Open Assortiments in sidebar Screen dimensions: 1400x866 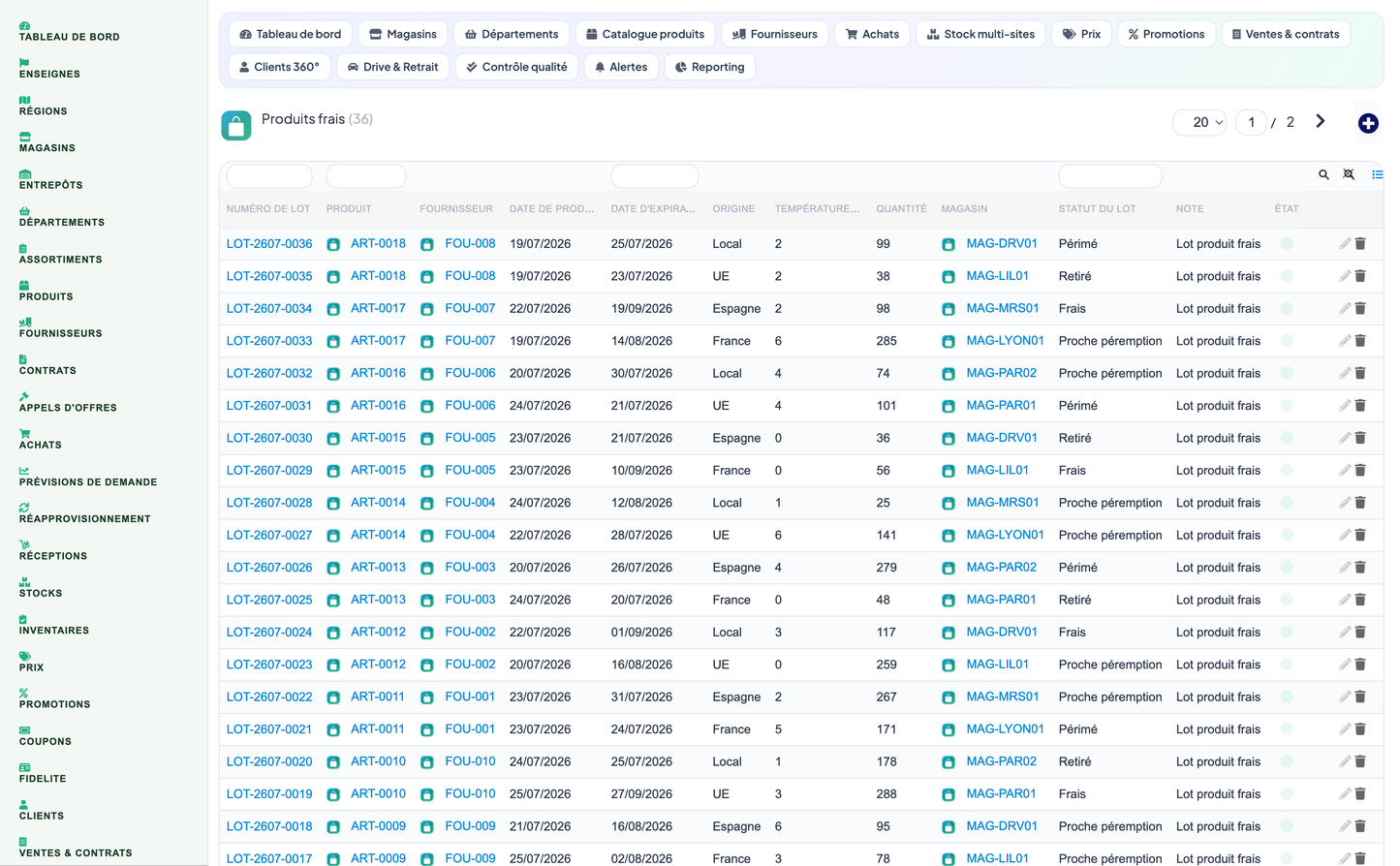click(60, 255)
